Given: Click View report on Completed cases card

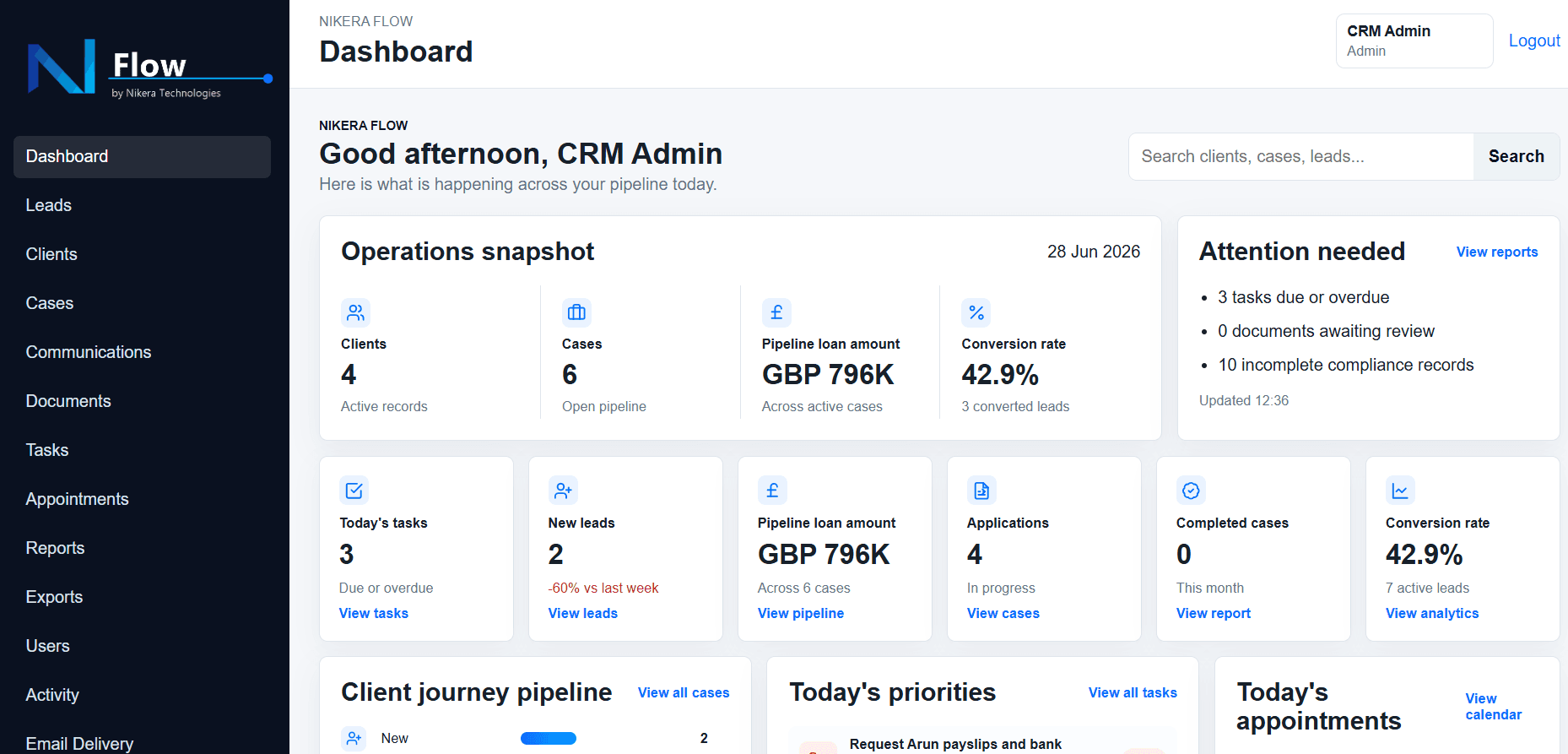Looking at the screenshot, I should point(1214,613).
